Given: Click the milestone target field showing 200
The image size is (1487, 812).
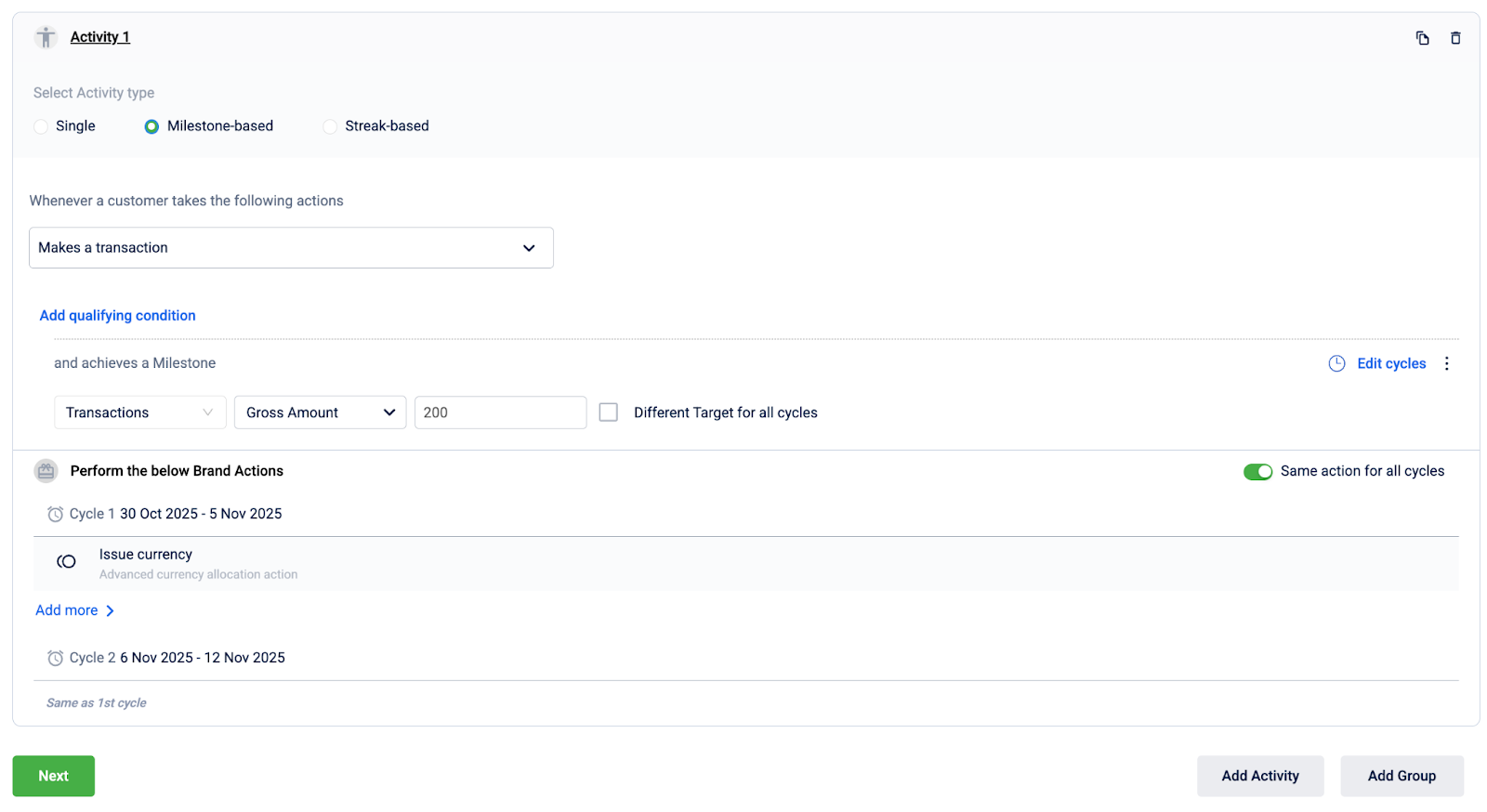Looking at the screenshot, I should [x=500, y=413].
